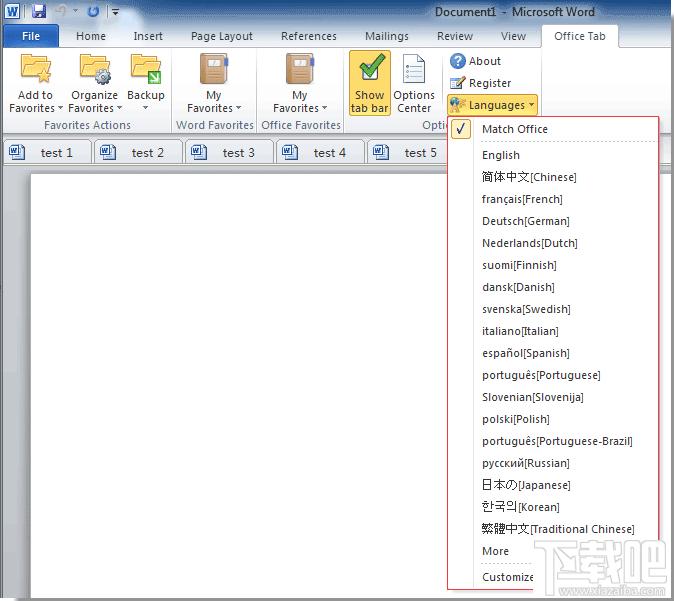Select the View tab

(x=513, y=36)
